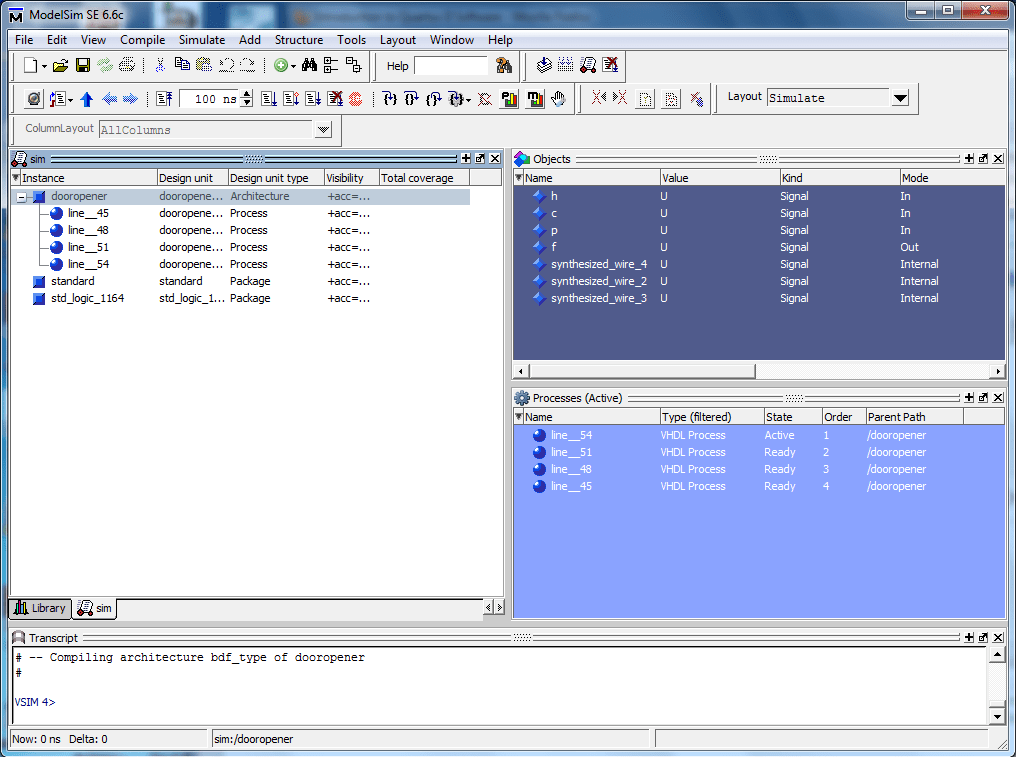Open an existing file from the toolbar

[x=58, y=65]
